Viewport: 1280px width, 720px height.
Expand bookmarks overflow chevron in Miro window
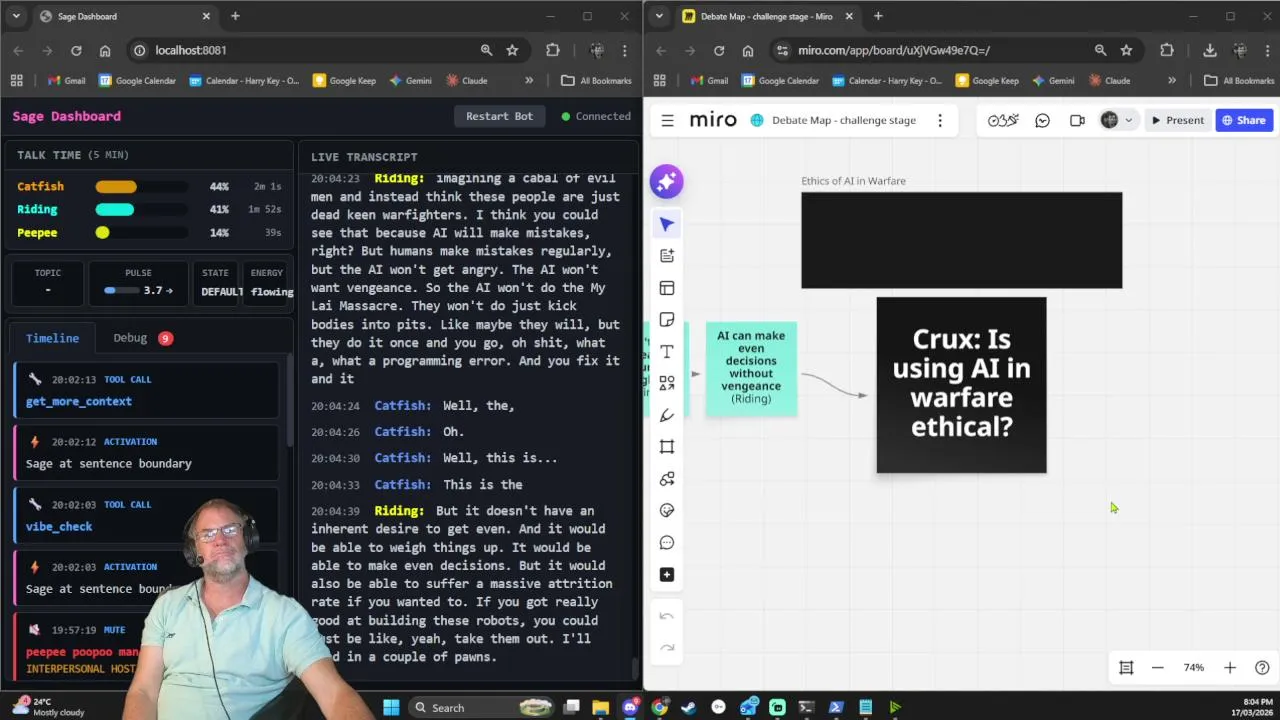pos(1172,81)
